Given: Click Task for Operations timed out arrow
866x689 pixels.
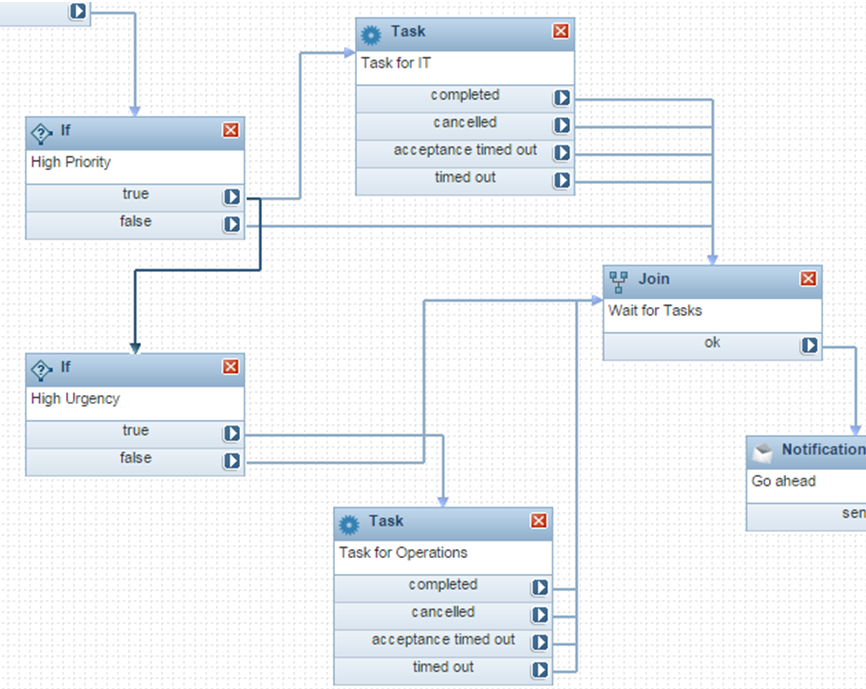Looking at the screenshot, I should point(540,670).
